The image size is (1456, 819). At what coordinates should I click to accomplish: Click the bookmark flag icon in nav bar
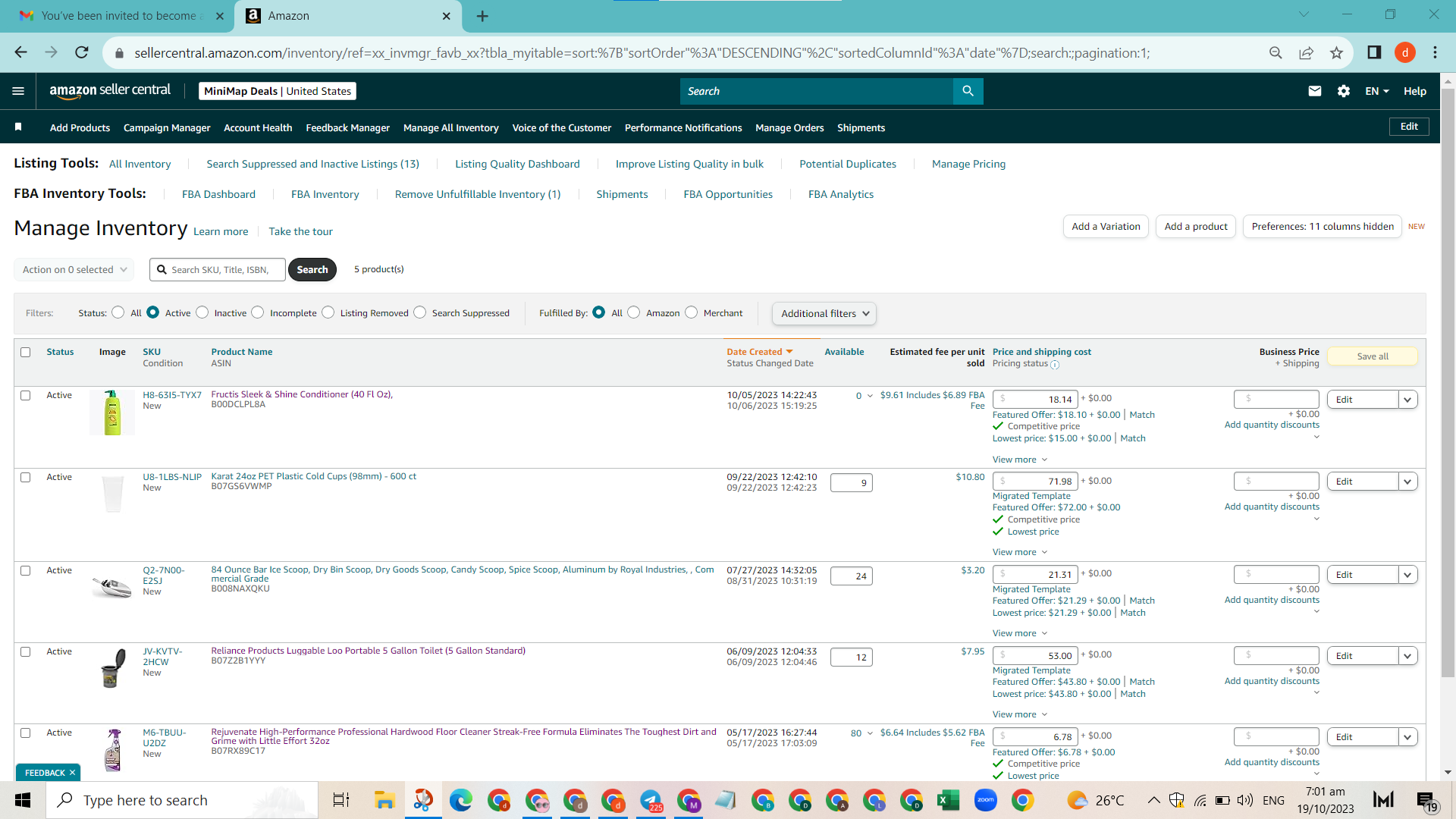pyautogui.click(x=18, y=127)
